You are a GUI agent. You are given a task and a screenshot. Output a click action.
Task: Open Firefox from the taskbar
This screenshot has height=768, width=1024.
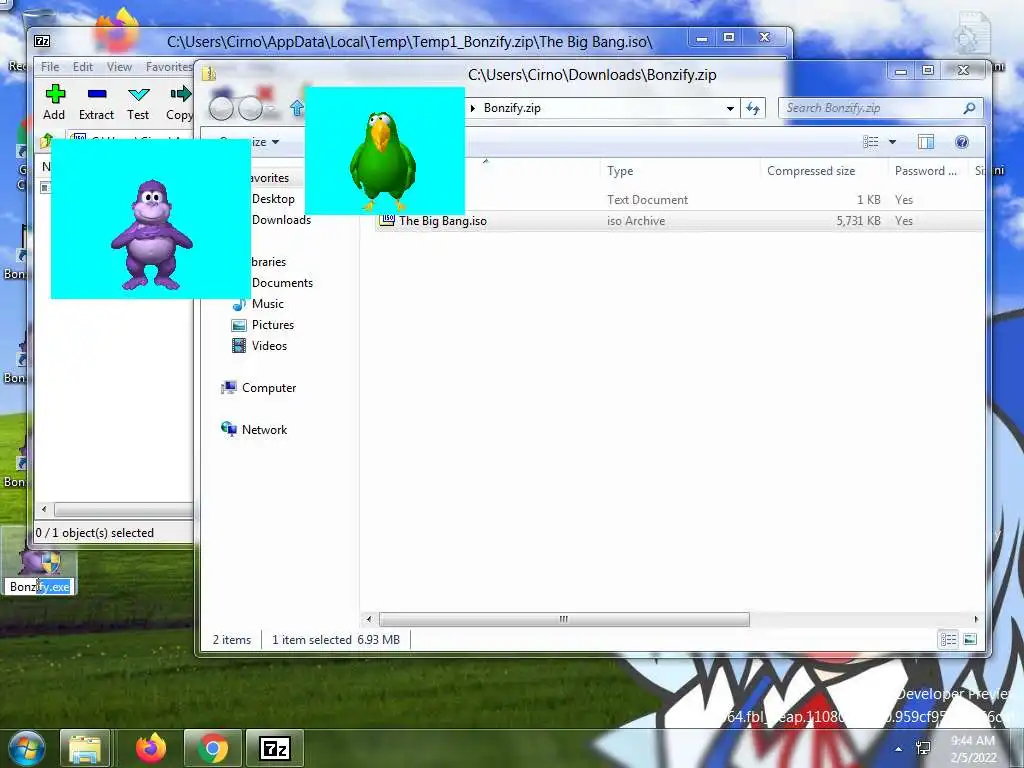pyautogui.click(x=151, y=749)
